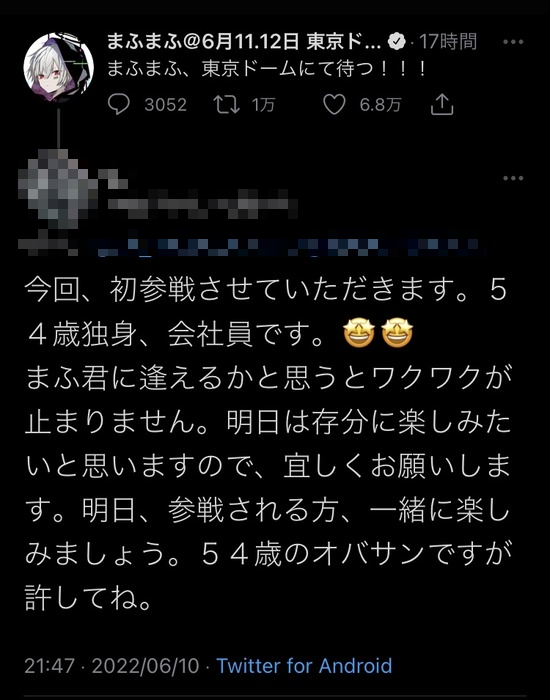Open the three-dot menu on the まふまふ tweet
This screenshot has height=700, width=550.
pyautogui.click(x=513, y=42)
